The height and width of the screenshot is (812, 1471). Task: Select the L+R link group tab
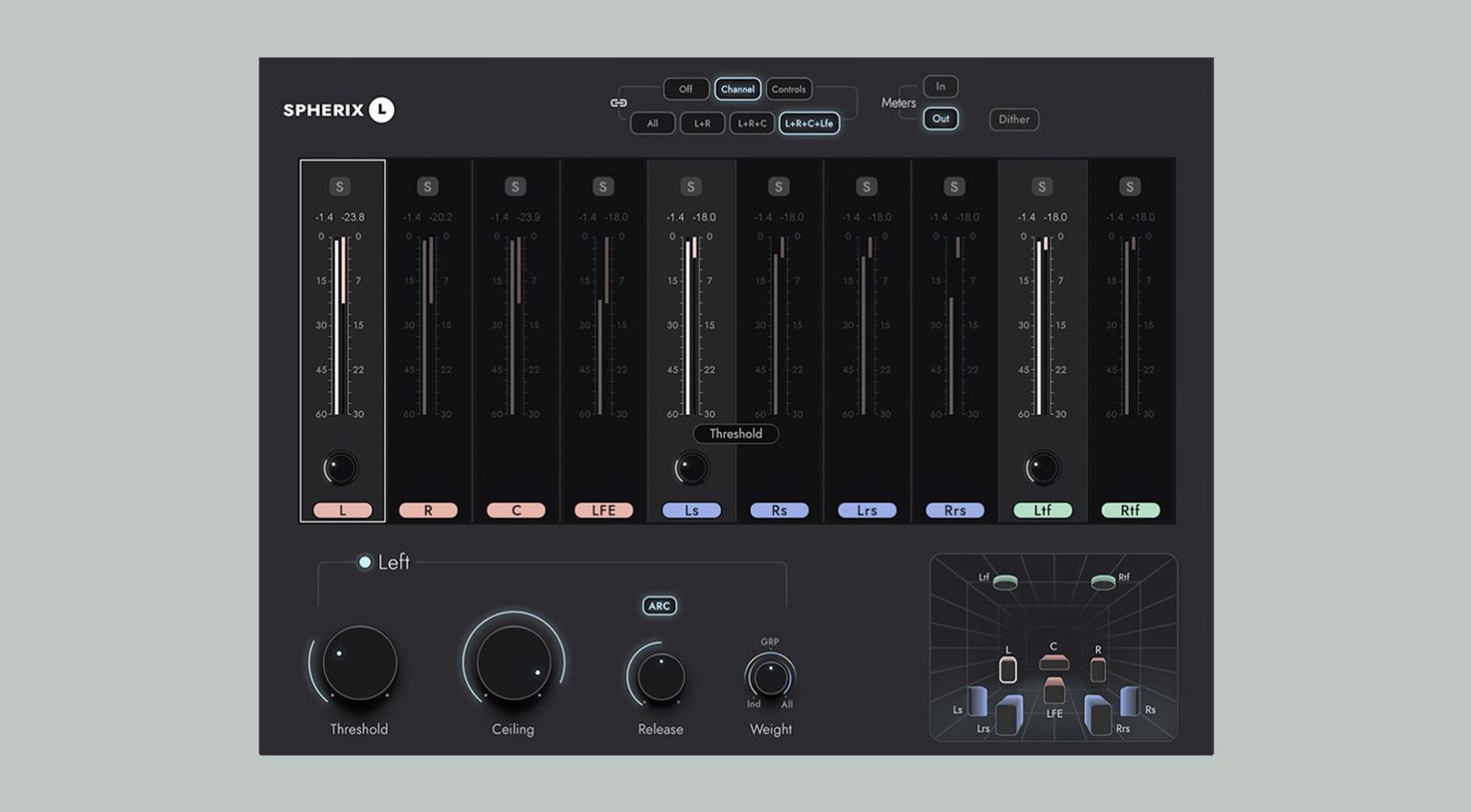[x=701, y=123]
